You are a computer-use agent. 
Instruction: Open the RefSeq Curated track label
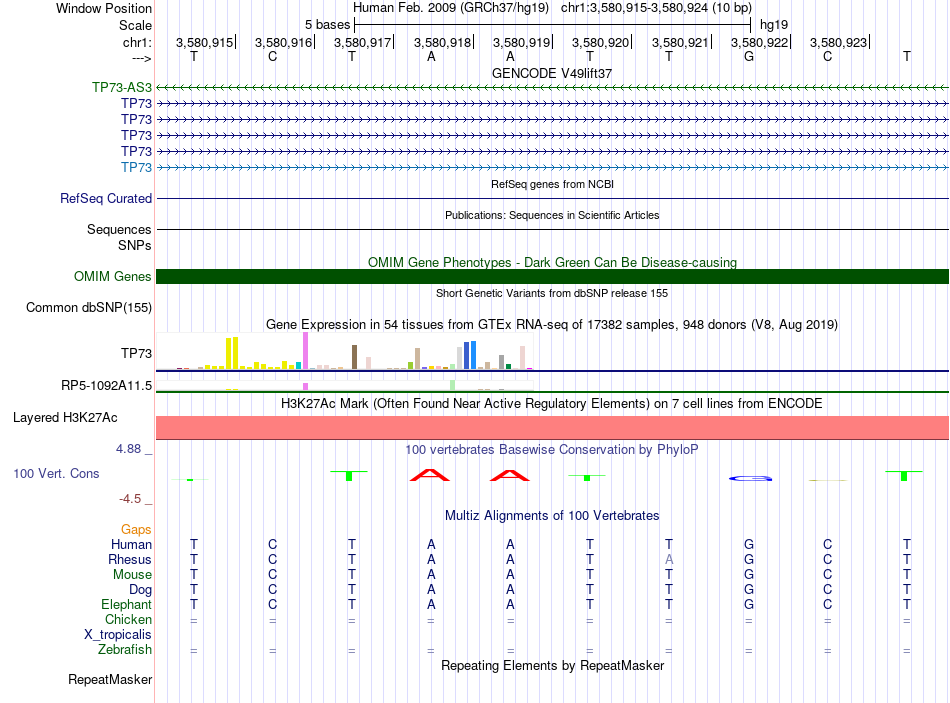click(106, 198)
